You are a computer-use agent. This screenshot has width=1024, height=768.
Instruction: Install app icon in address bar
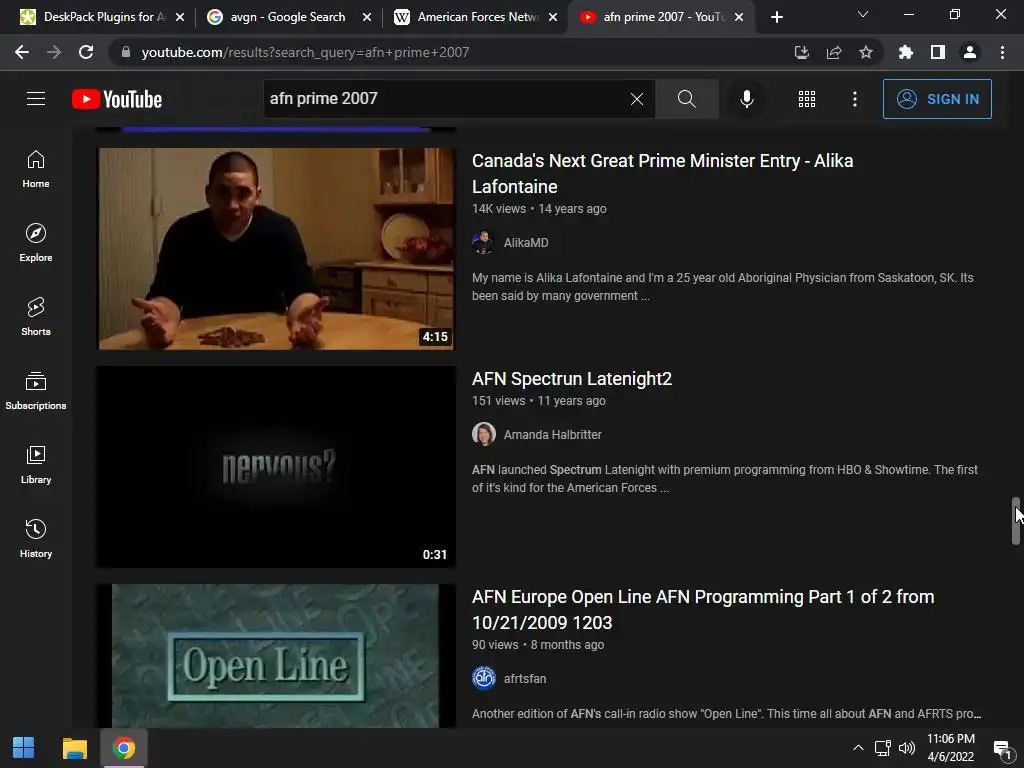pos(801,52)
